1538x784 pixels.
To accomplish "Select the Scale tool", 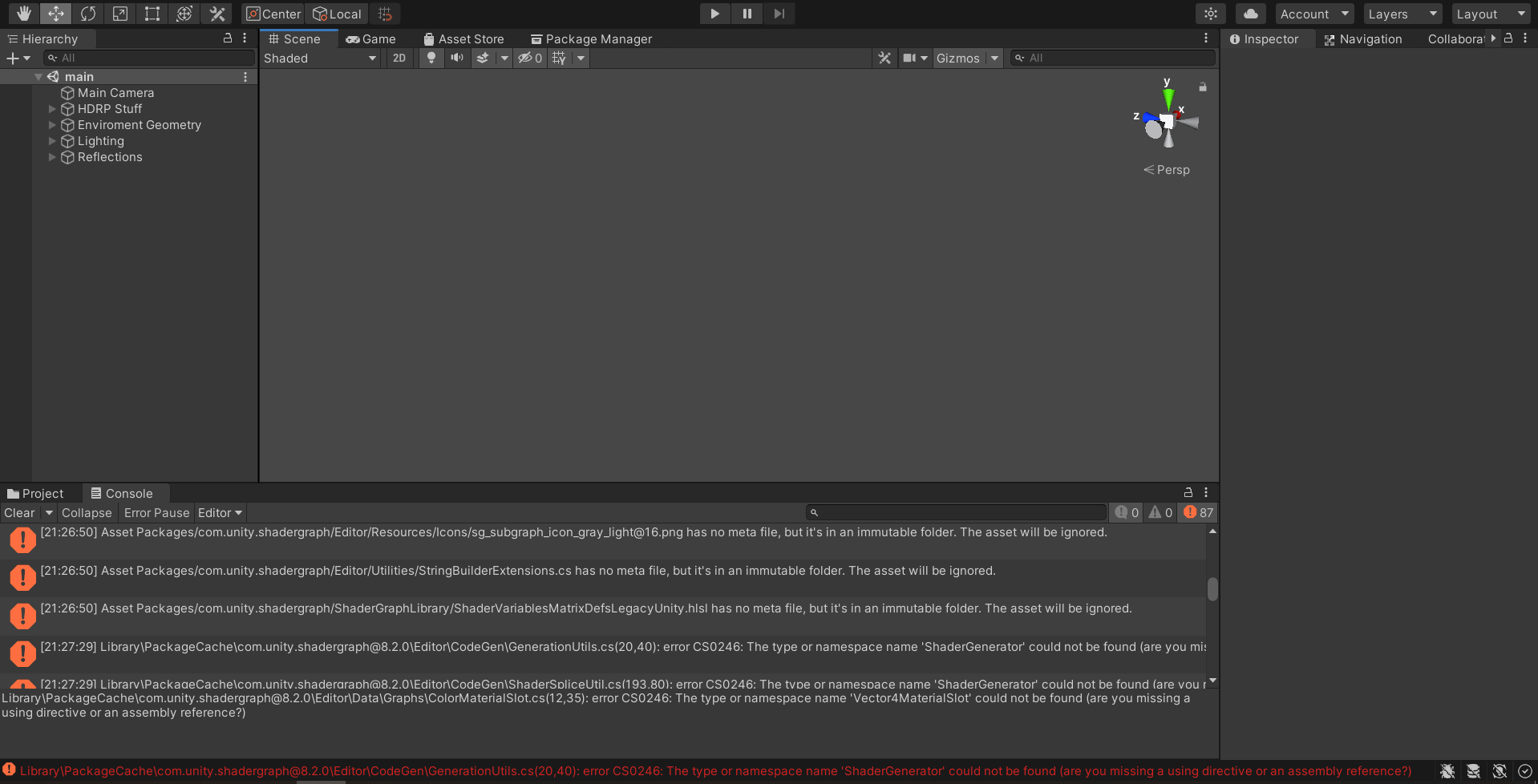I will 120,14.
